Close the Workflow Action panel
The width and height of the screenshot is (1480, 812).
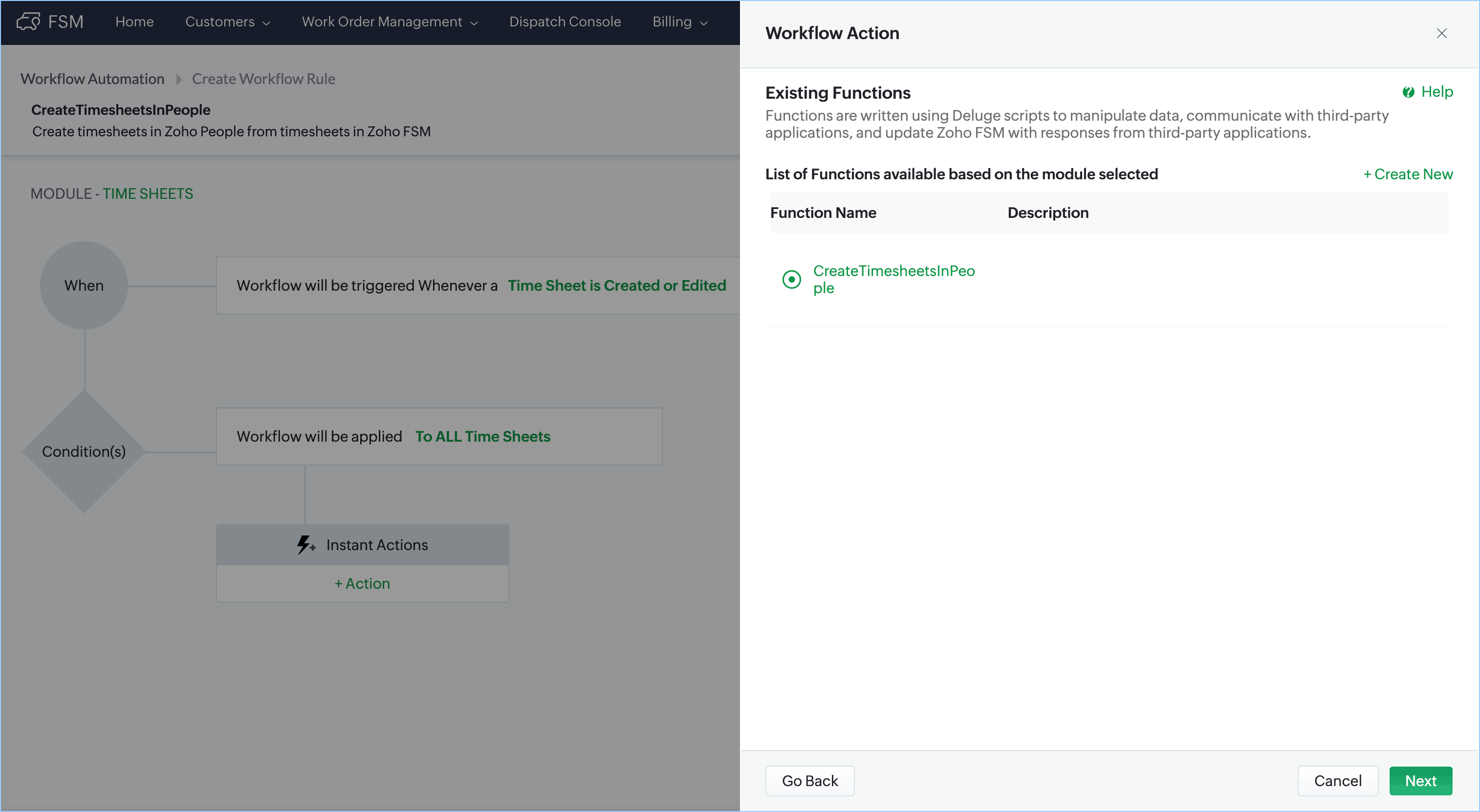1441,33
